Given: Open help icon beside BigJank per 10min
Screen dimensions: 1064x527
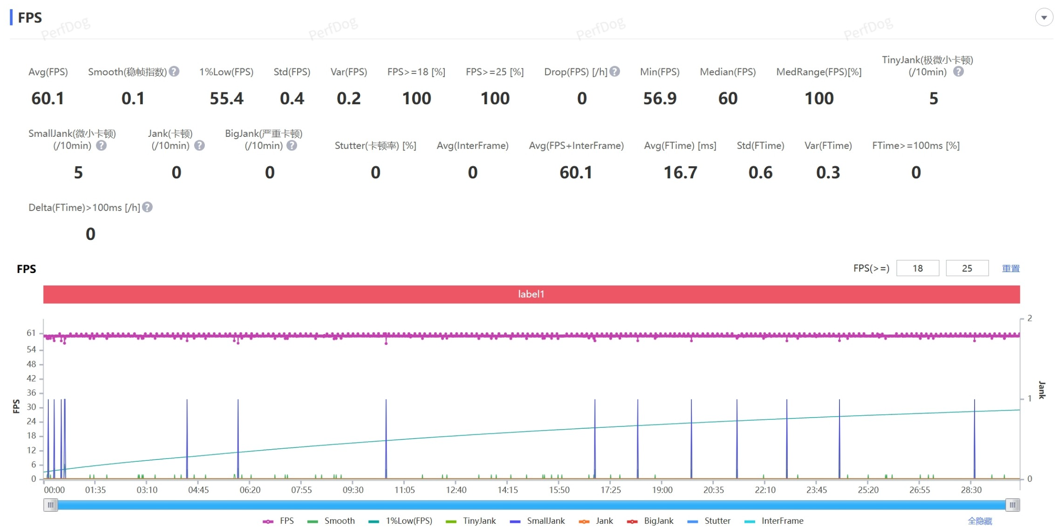Looking at the screenshot, I should point(291,145).
